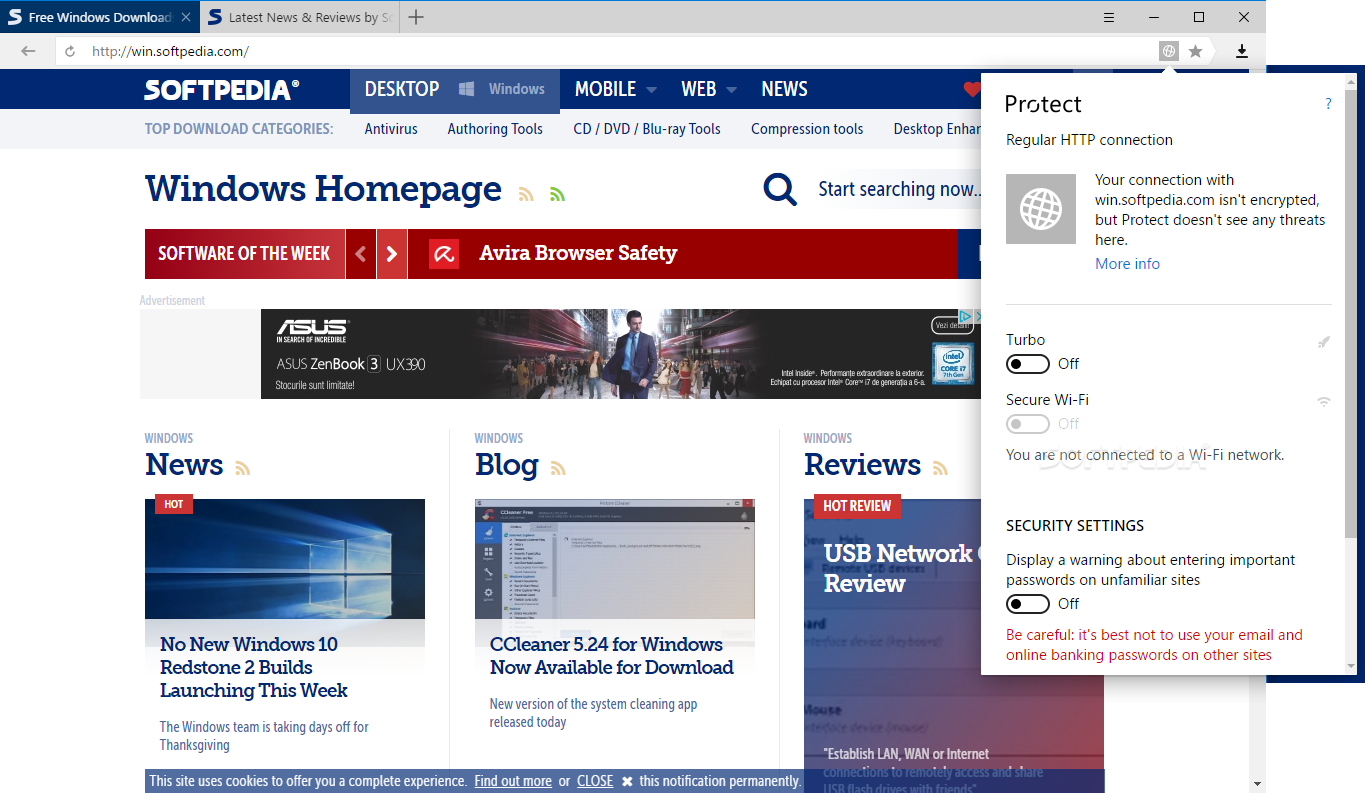Switch to the Free Windows Download tab
The image size is (1365, 793).
point(100,17)
